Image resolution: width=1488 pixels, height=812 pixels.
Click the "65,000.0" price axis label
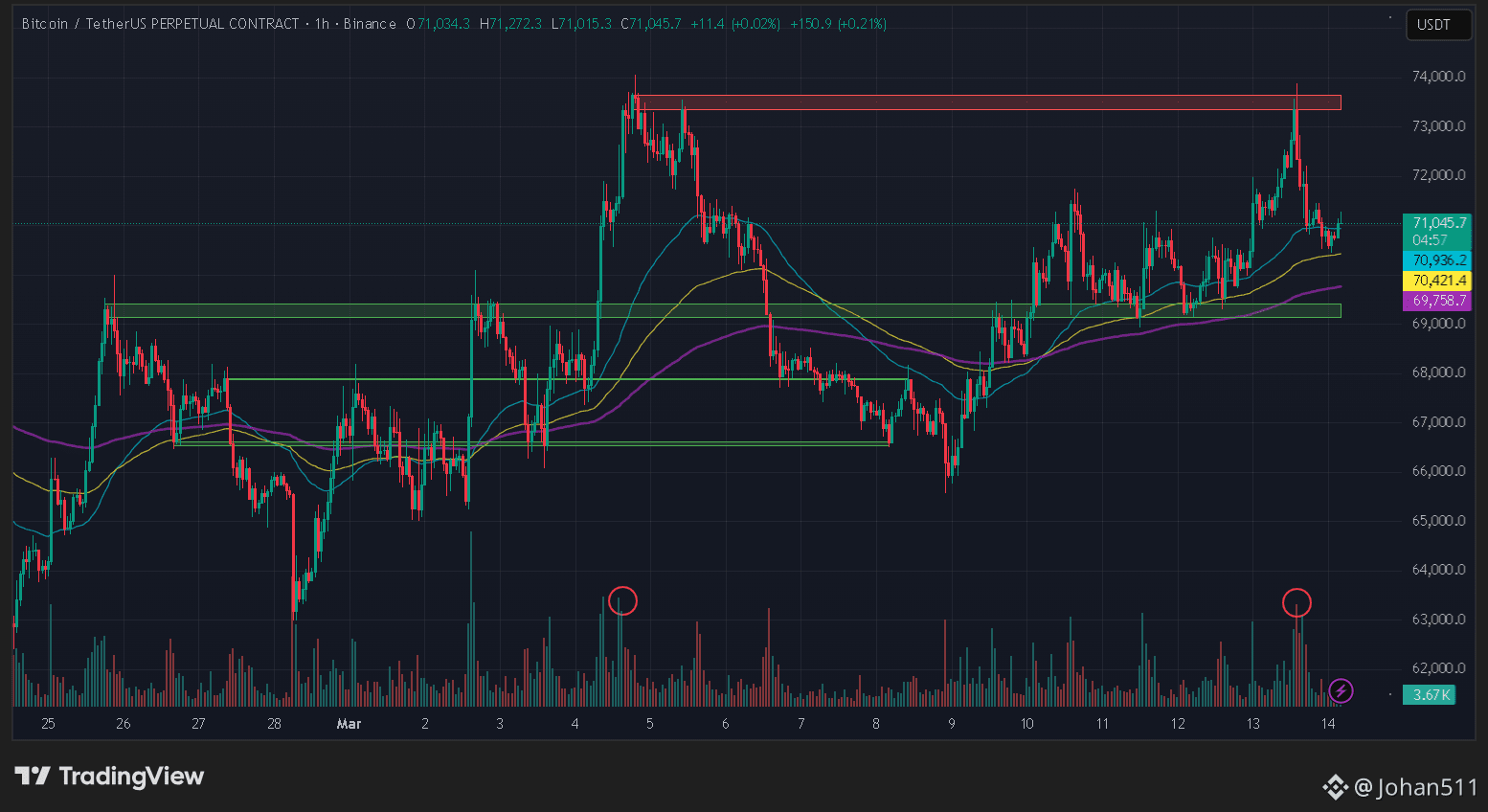pyautogui.click(x=1438, y=521)
